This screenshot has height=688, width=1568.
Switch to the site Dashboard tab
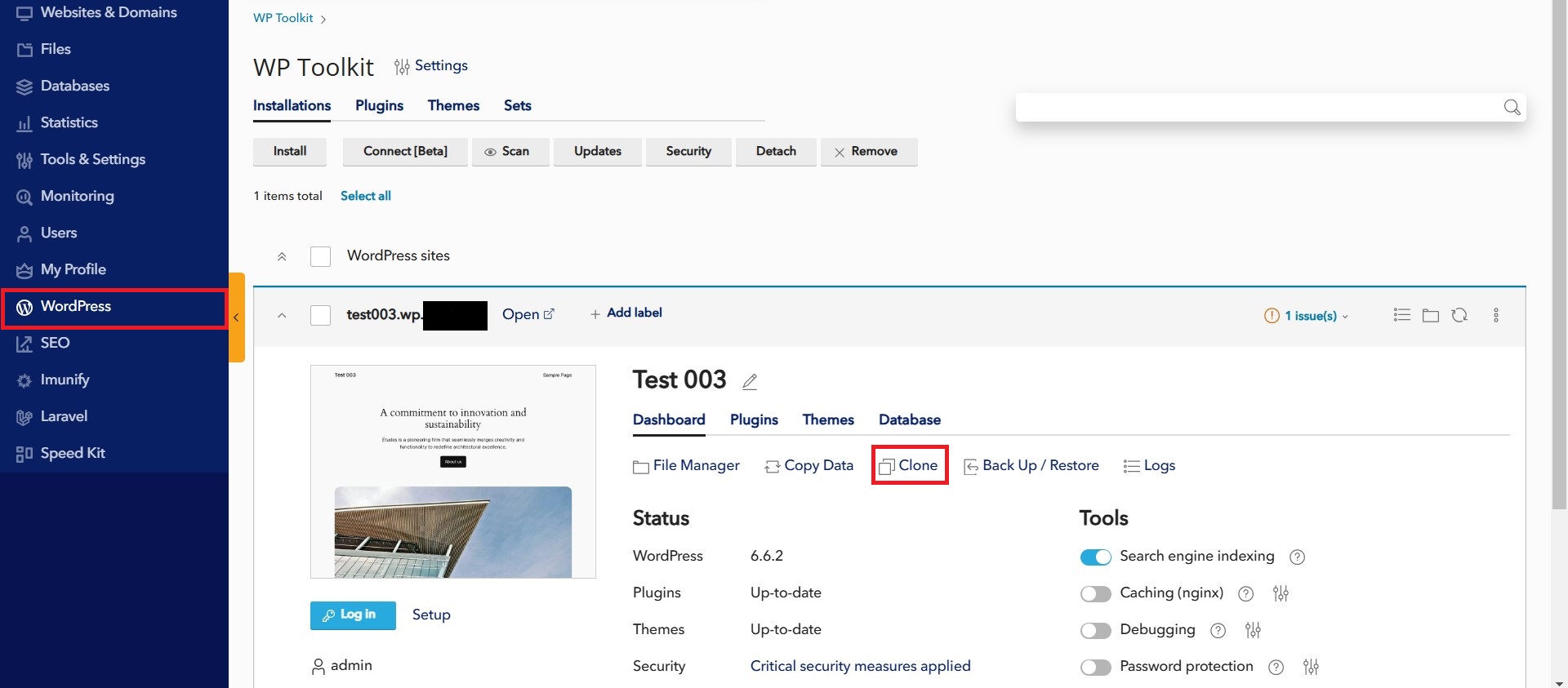pyautogui.click(x=669, y=419)
